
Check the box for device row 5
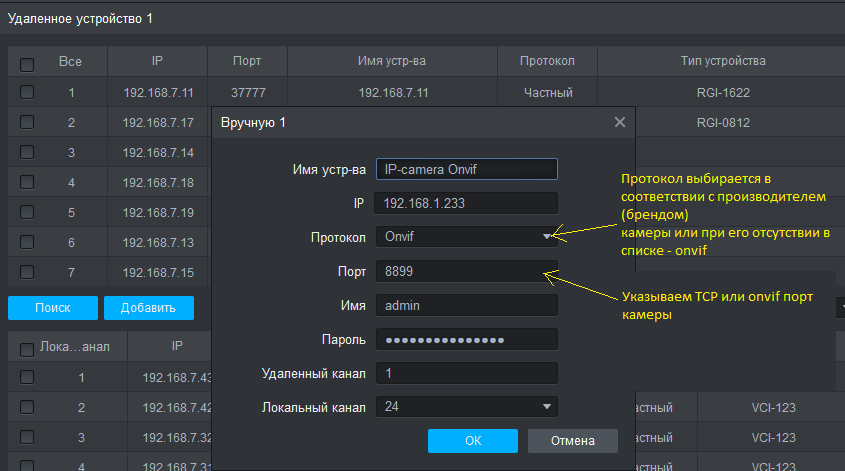pyautogui.click(x=27, y=213)
